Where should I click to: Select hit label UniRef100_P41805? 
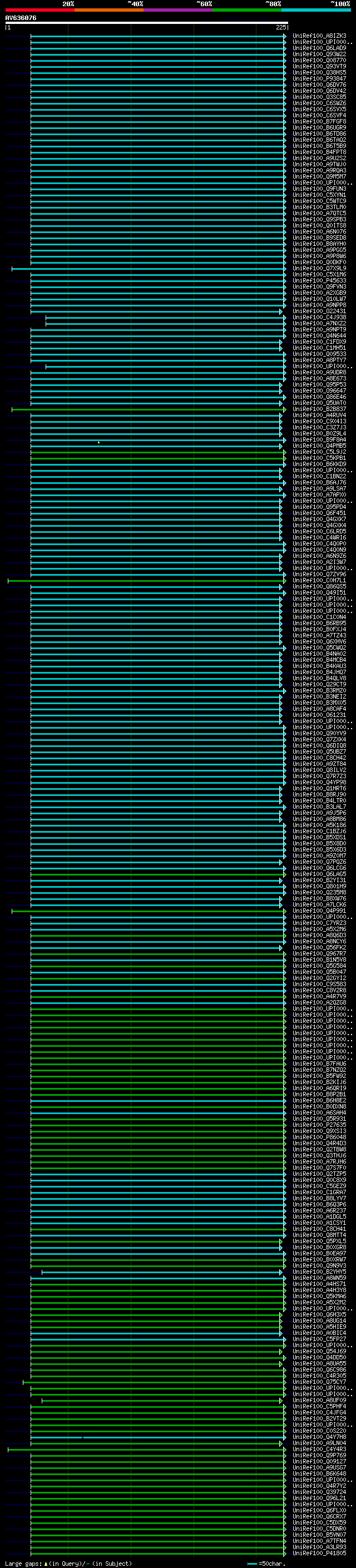[x=319, y=1553]
